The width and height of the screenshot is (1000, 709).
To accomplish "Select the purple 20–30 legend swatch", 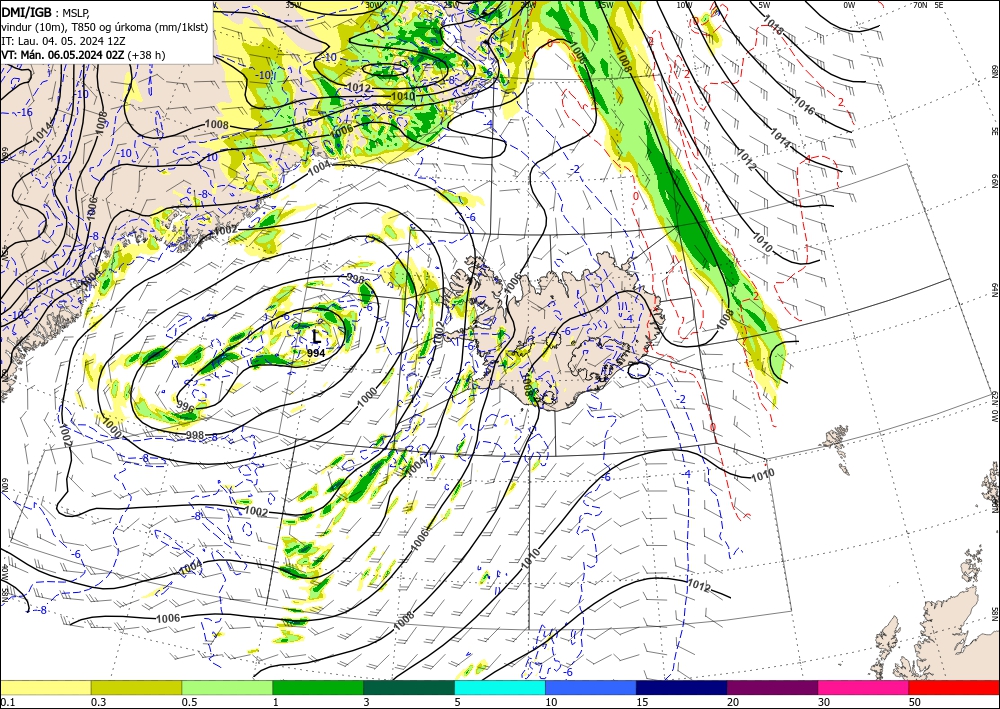I will (x=772, y=687).
